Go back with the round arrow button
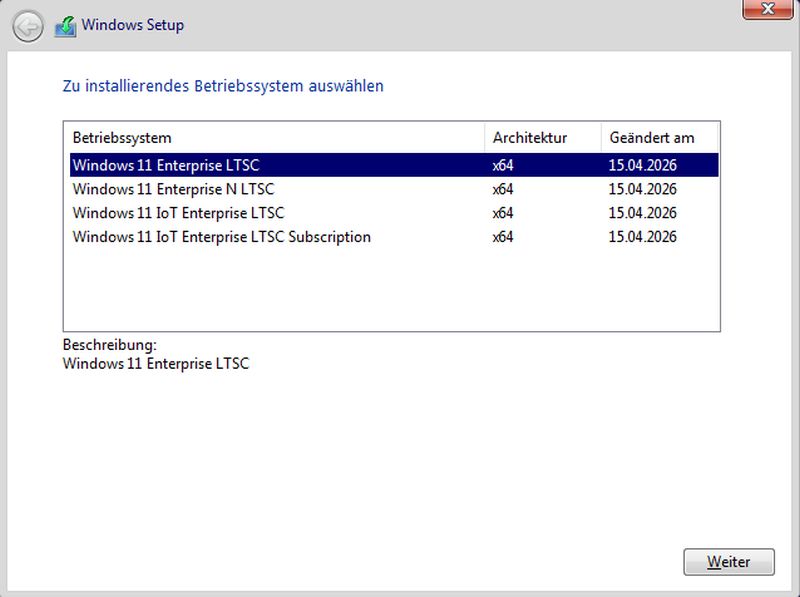Image resolution: width=800 pixels, height=597 pixels. click(28, 26)
